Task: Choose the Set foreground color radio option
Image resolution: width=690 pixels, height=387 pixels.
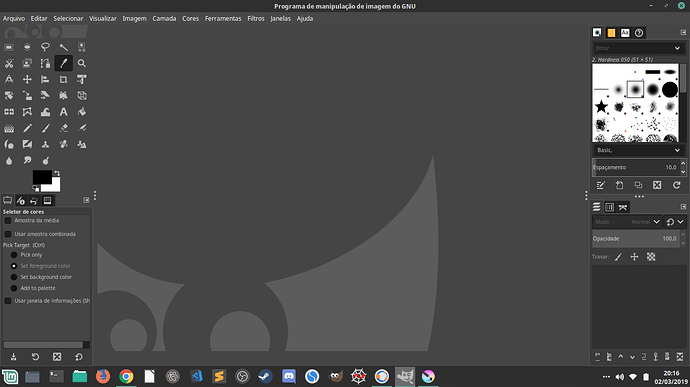Action: (14, 266)
